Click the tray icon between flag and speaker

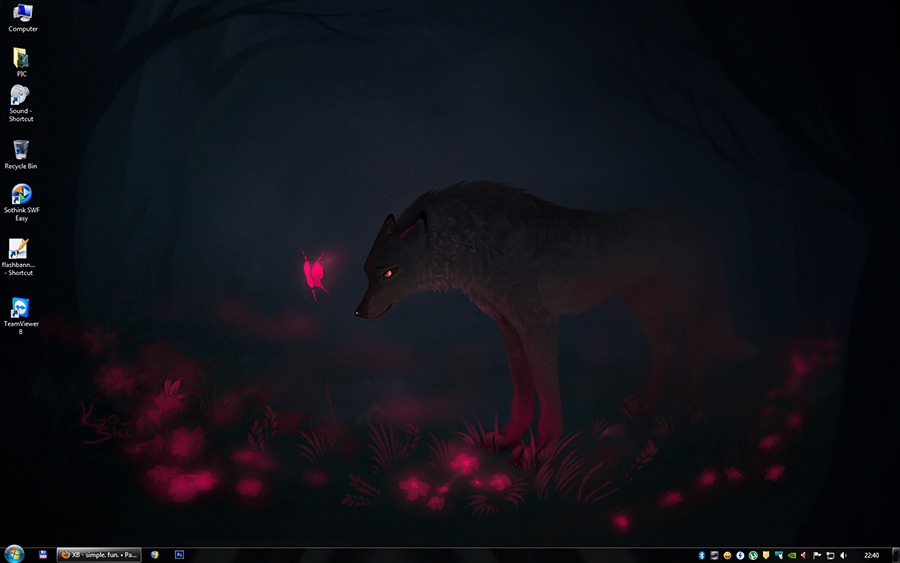coord(830,556)
